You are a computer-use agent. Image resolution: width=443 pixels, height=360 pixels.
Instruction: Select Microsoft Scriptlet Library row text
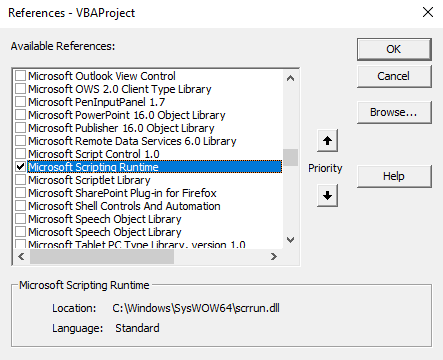[x=89, y=180]
